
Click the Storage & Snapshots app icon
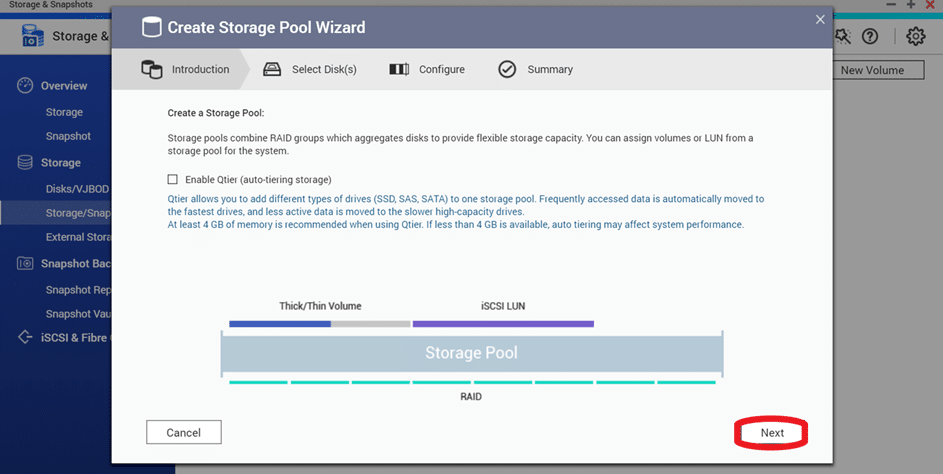point(32,36)
